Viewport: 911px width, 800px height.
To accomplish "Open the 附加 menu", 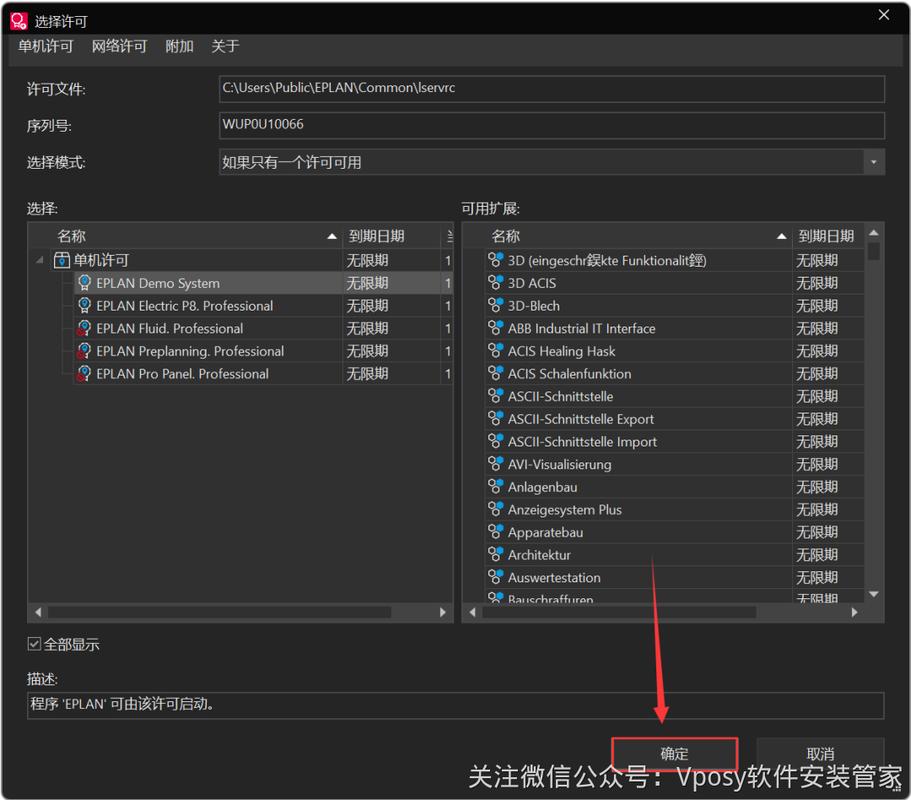I will pyautogui.click(x=180, y=46).
